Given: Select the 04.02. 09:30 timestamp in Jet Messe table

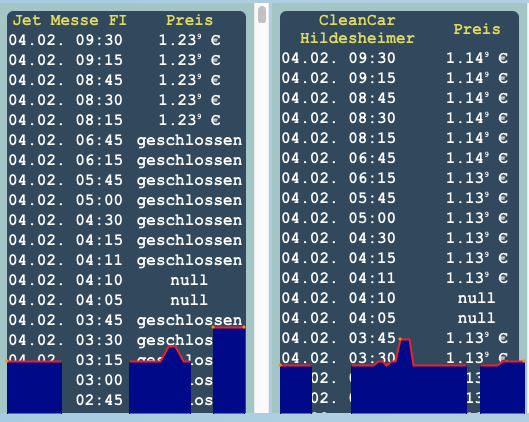Looking at the screenshot, I should [66, 40].
